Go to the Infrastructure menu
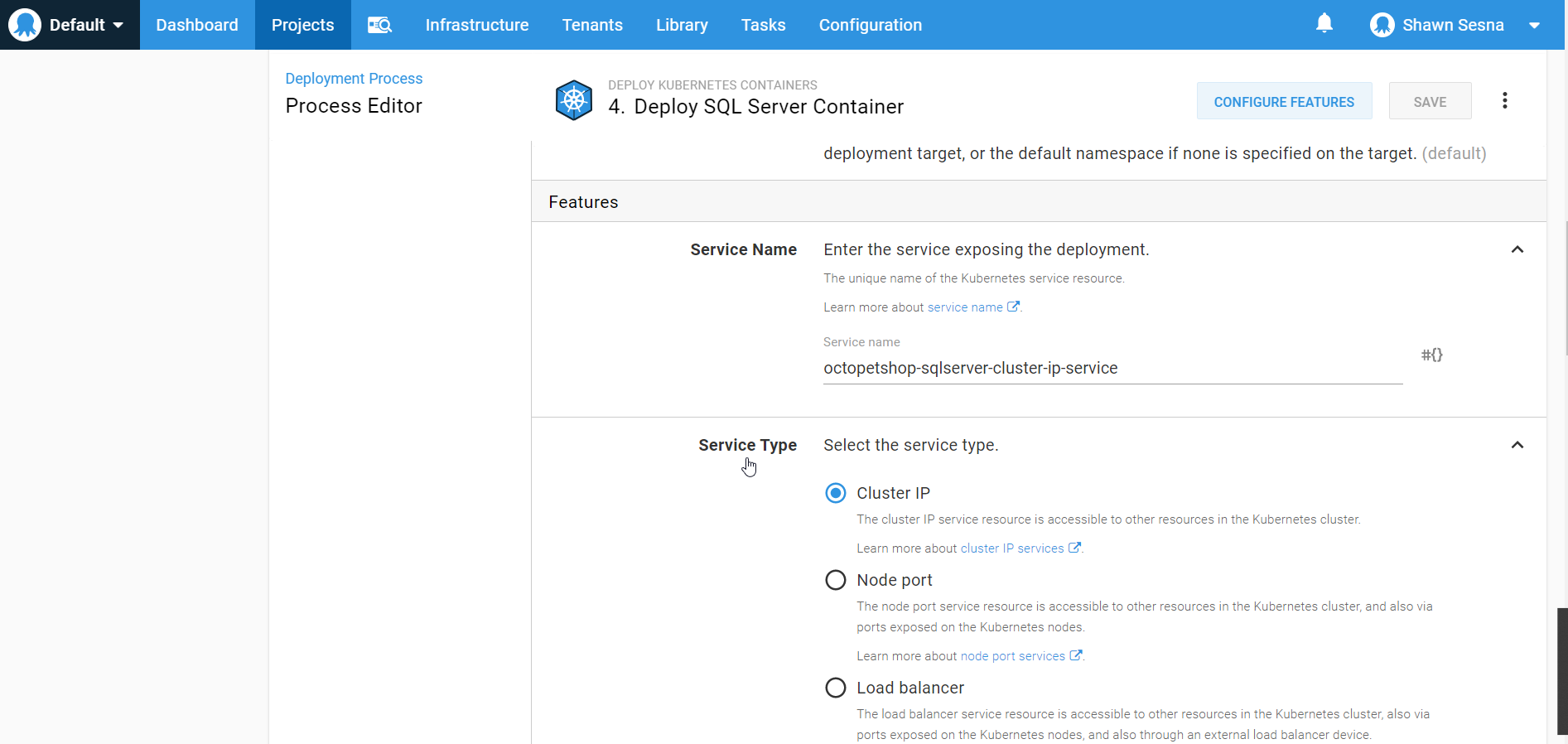The image size is (1568, 744). click(x=476, y=25)
